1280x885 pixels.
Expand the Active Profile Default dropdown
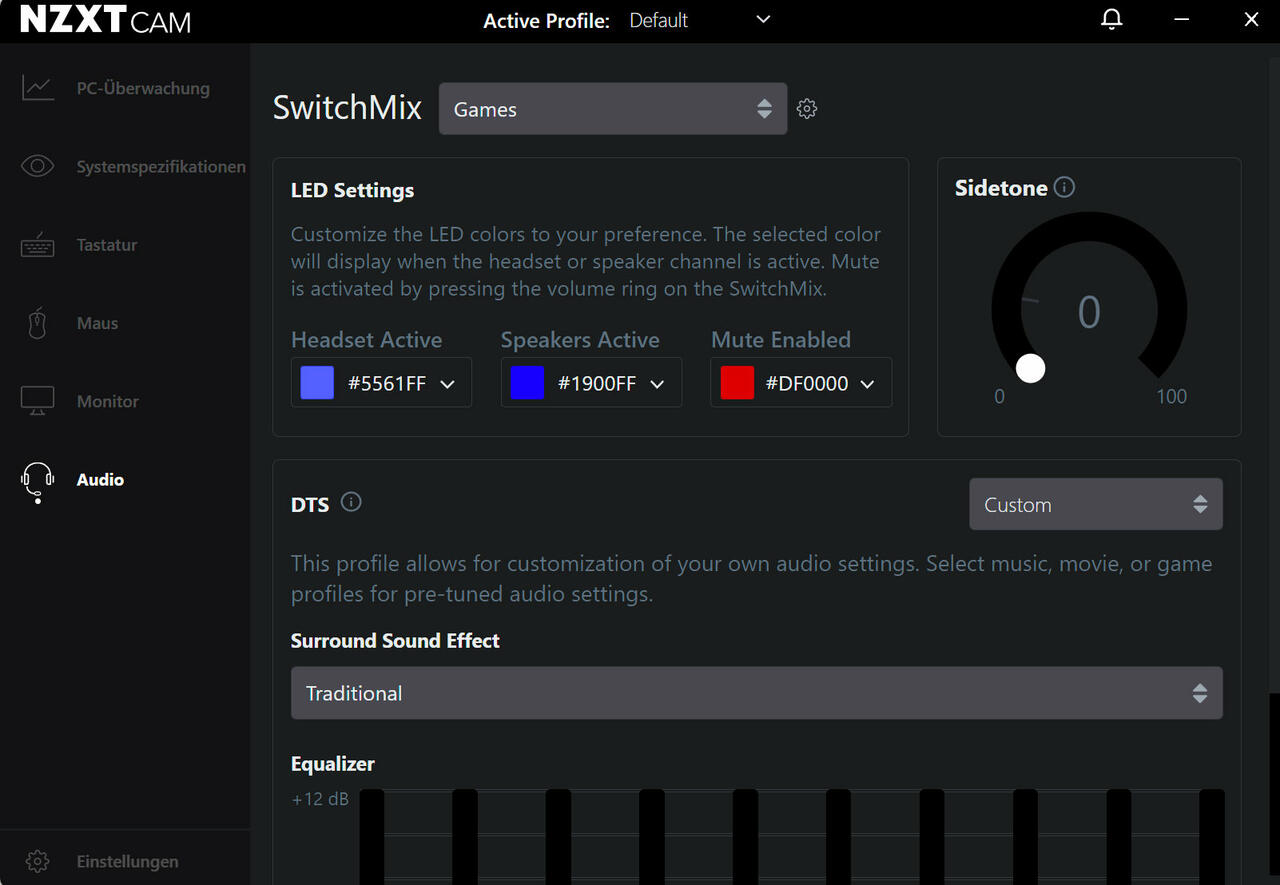[x=700, y=20]
